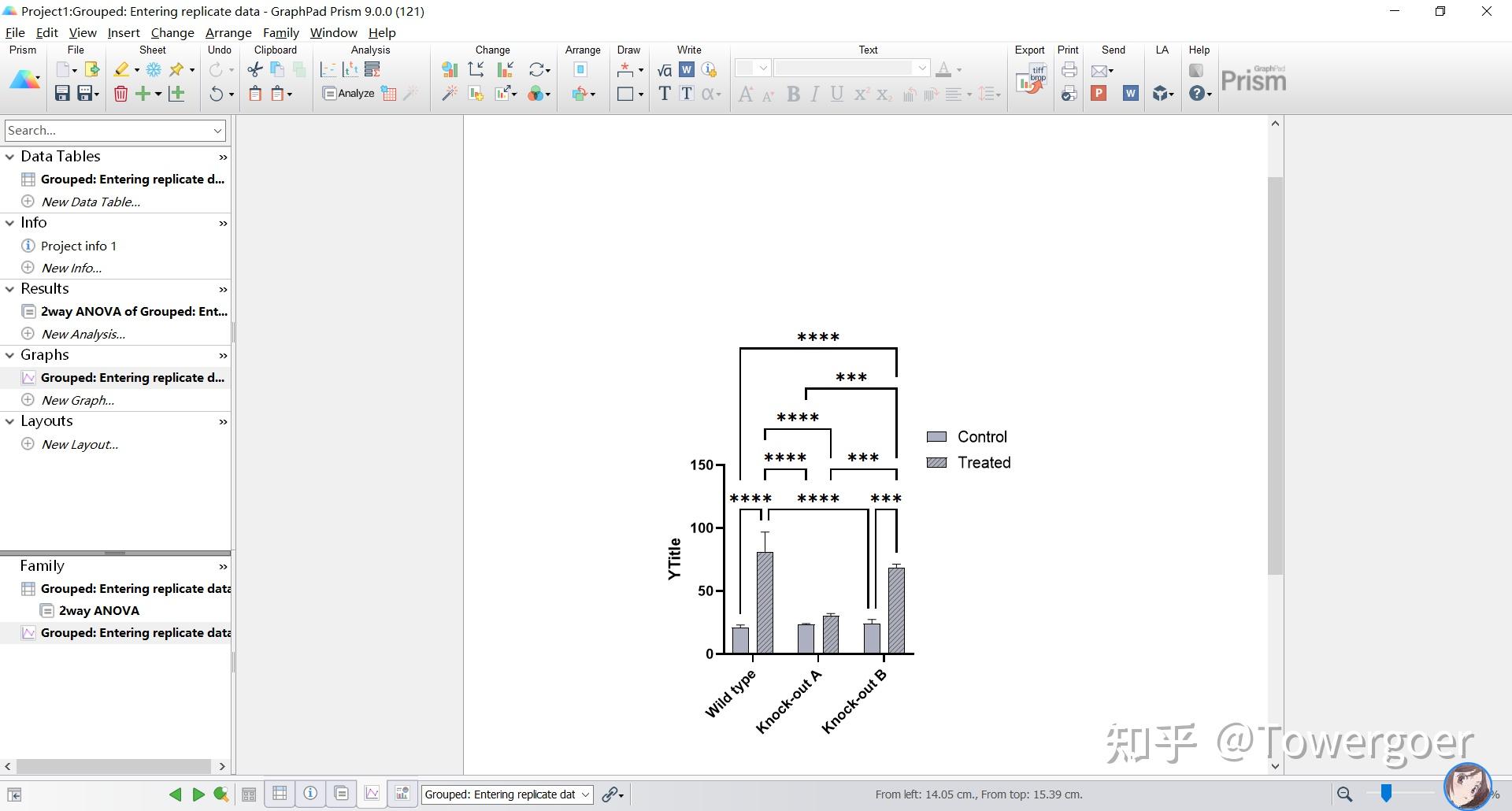Click the zoom magnifier icon in status bar
This screenshot has height=811, width=1512.
pos(1344,794)
